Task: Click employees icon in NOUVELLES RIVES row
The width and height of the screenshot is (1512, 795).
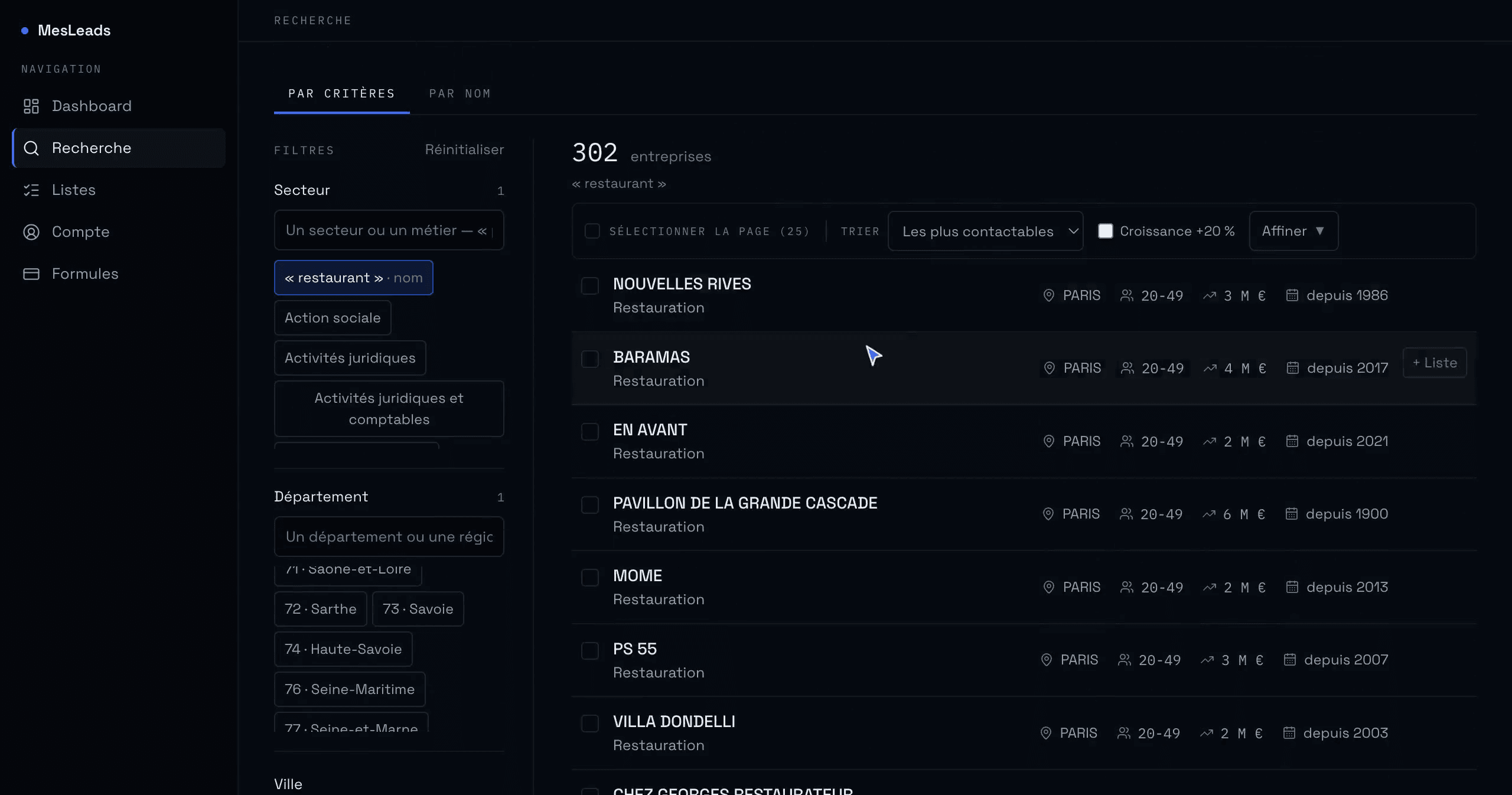Action: click(x=1127, y=295)
